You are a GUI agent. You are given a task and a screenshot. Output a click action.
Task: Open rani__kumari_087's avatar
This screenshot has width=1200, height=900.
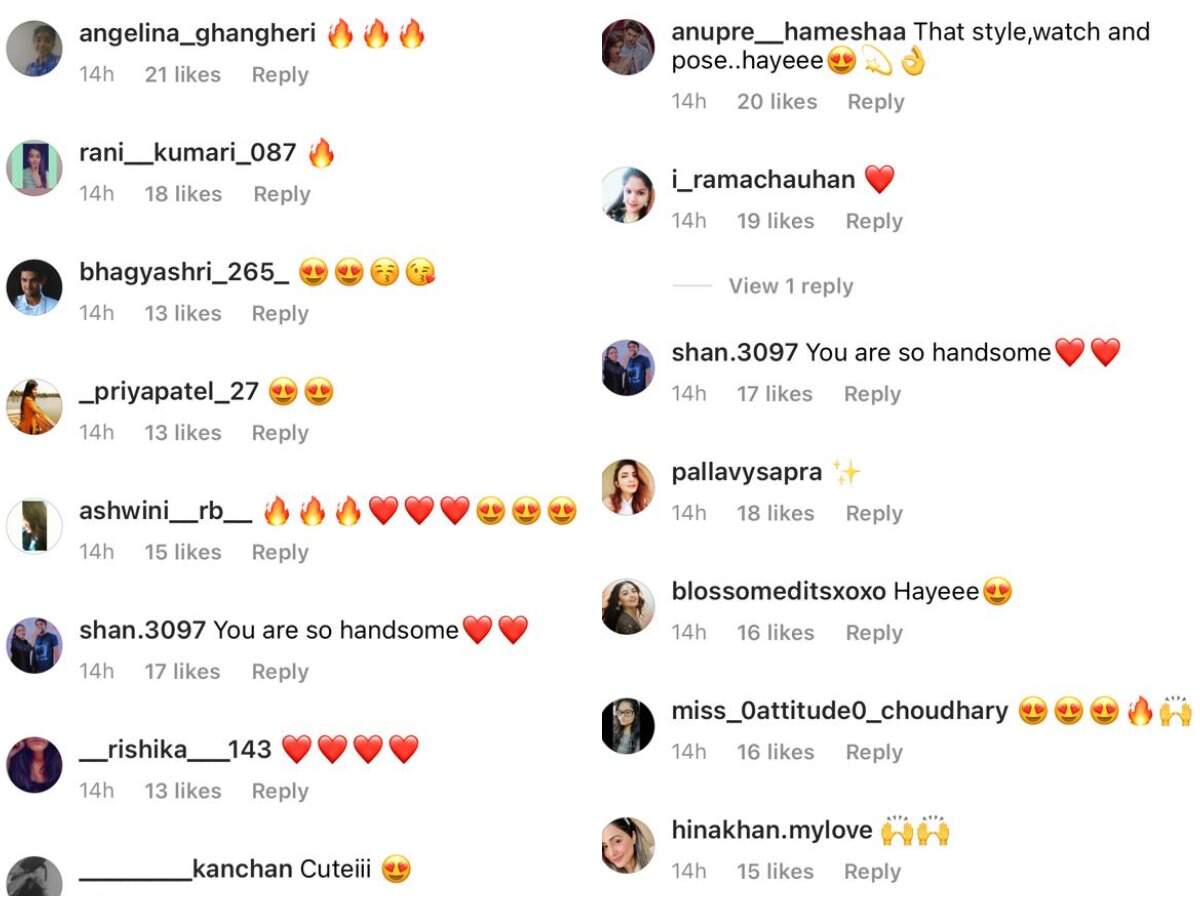[34, 167]
